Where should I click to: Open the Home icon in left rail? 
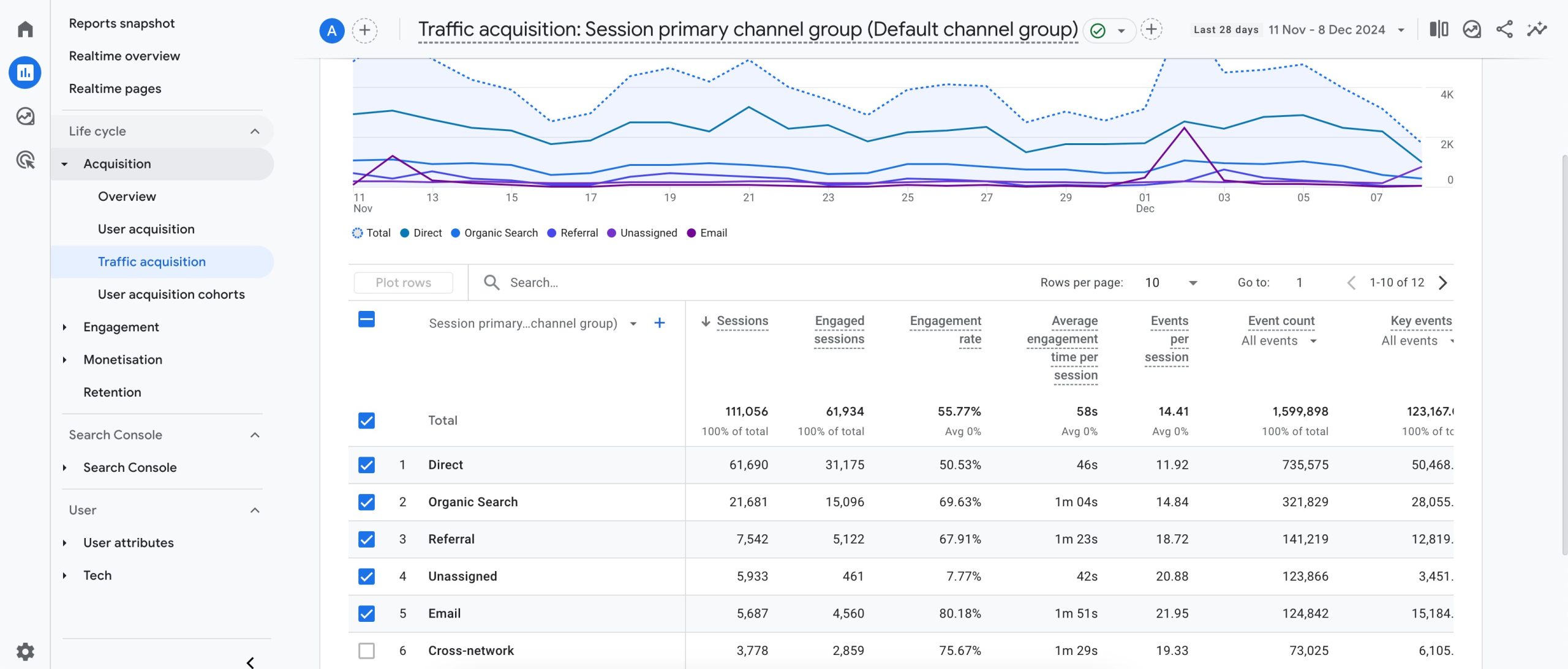tap(25, 29)
